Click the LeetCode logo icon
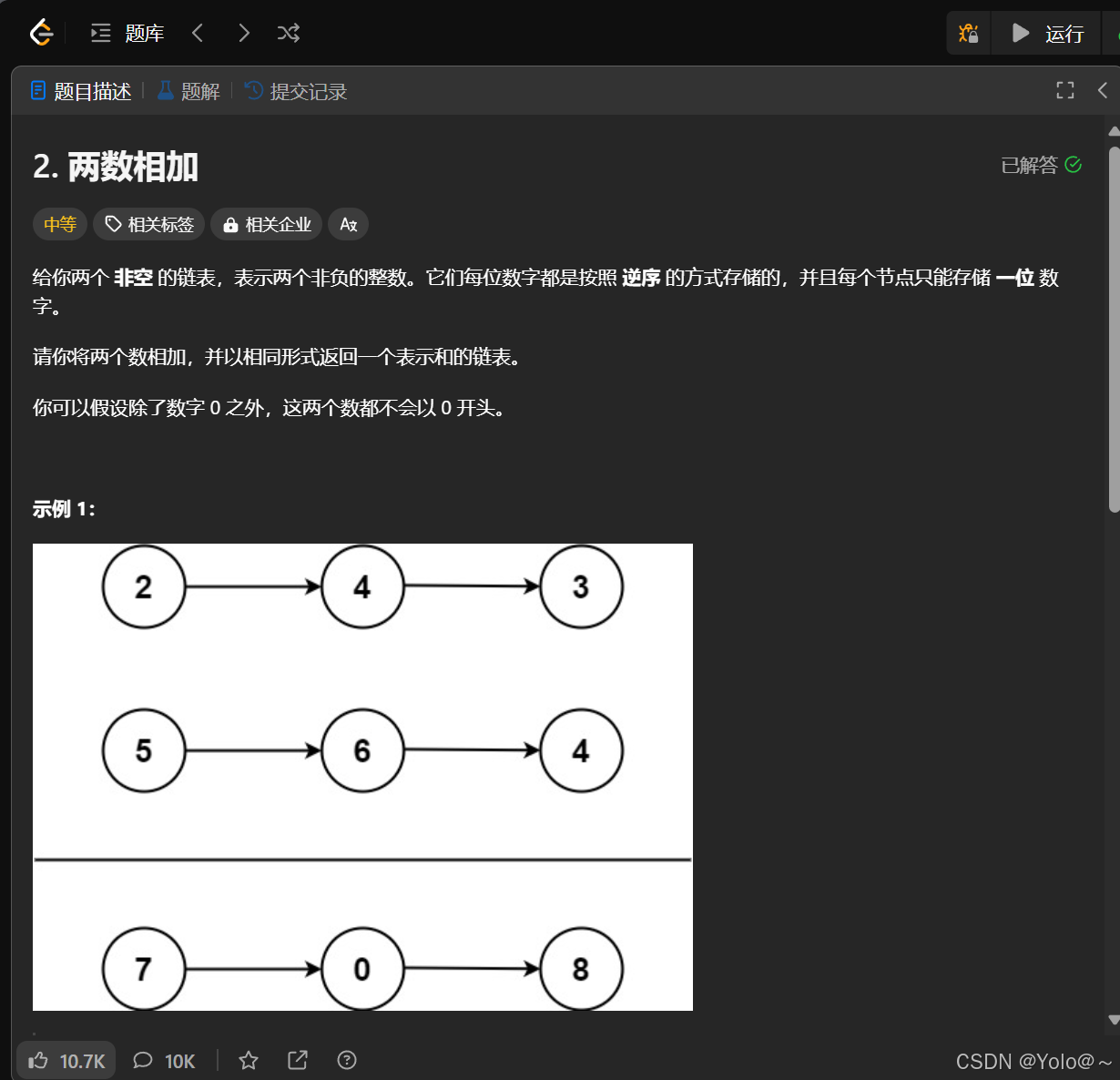This screenshot has height=1080, width=1120. coord(40,34)
